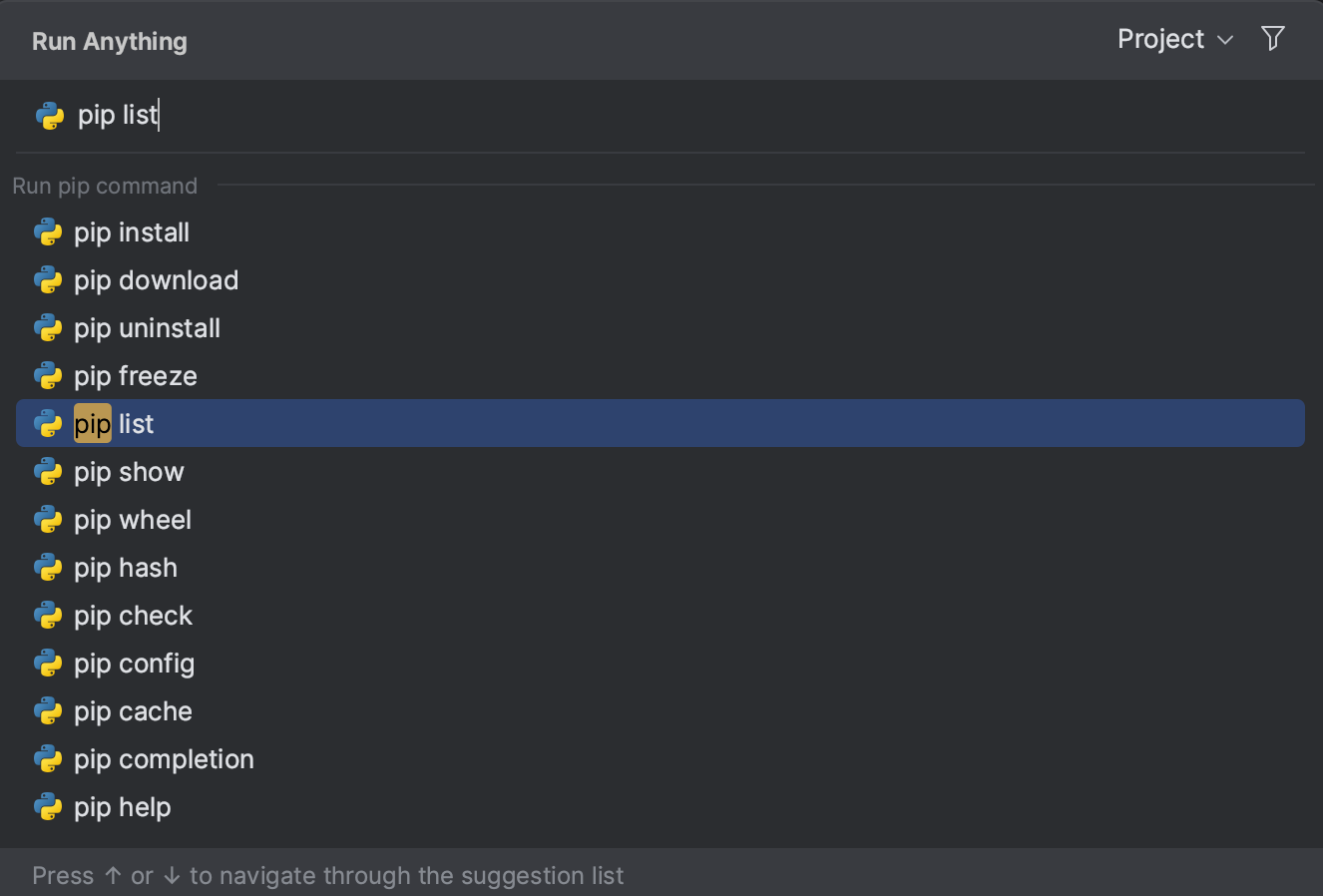Select the pip hash suggestion
Viewport: 1323px width, 896px height.
point(126,567)
